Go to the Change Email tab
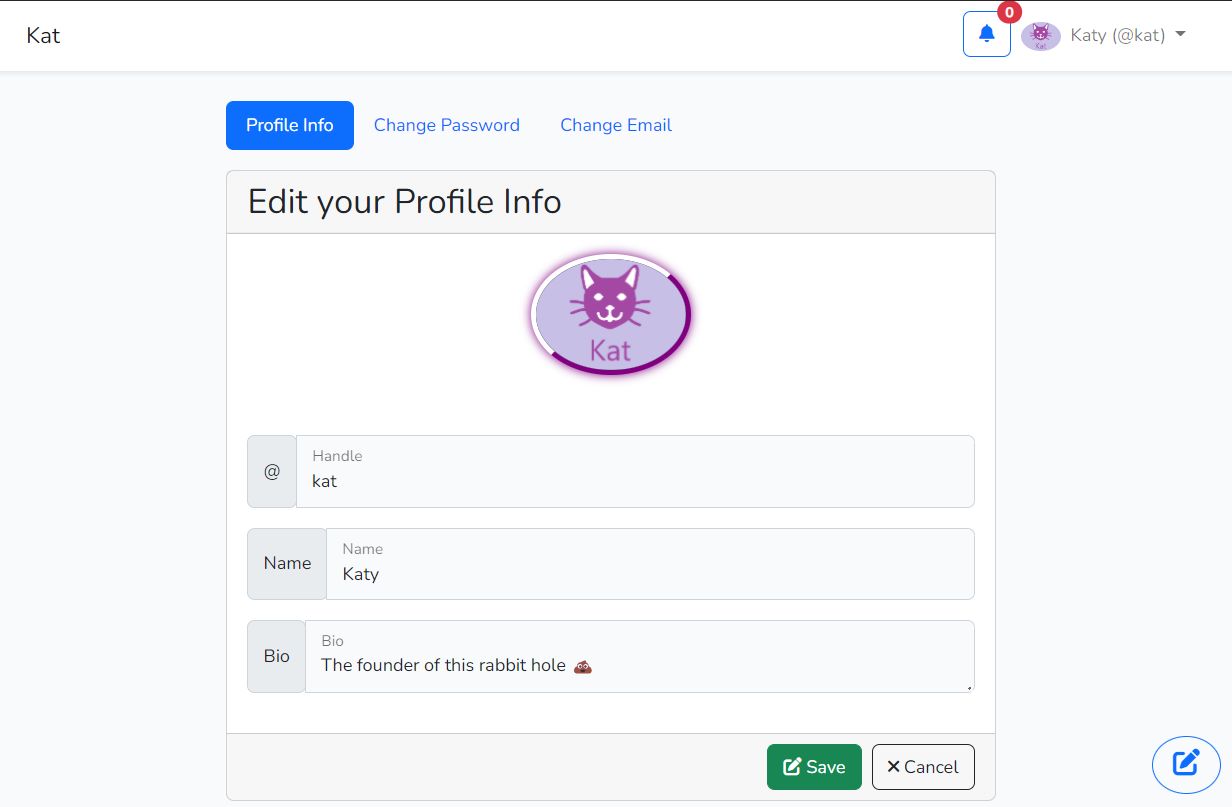Image resolution: width=1232 pixels, height=807 pixels. click(x=616, y=125)
